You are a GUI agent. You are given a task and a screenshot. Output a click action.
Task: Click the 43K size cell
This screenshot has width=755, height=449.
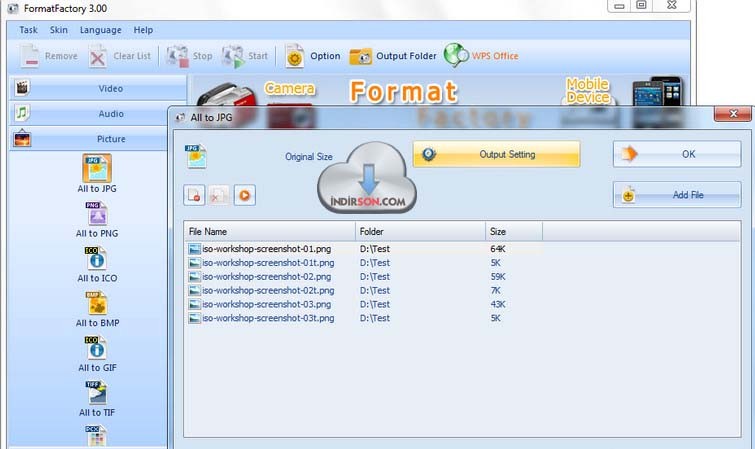click(498, 304)
